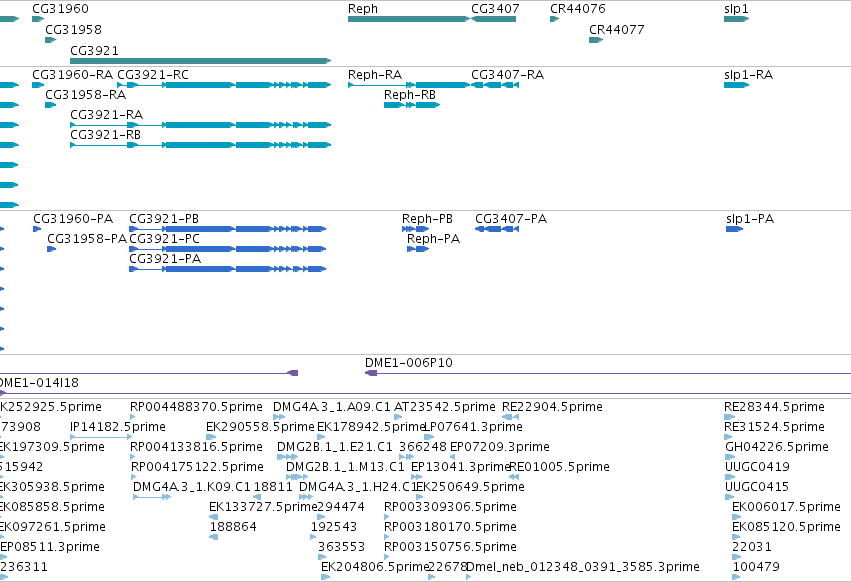Select the slp1-RA transcript glyph
The image size is (851, 582).
tap(736, 85)
